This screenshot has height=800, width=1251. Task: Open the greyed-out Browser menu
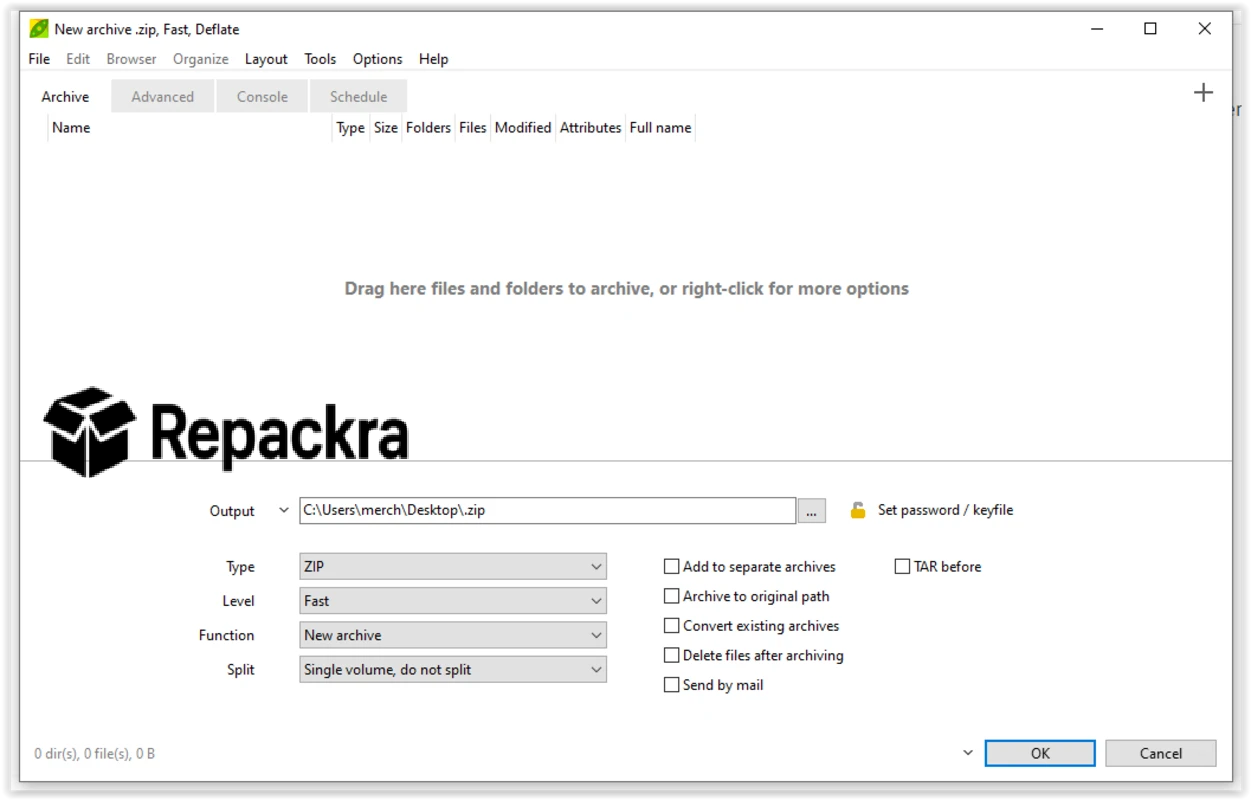131,59
